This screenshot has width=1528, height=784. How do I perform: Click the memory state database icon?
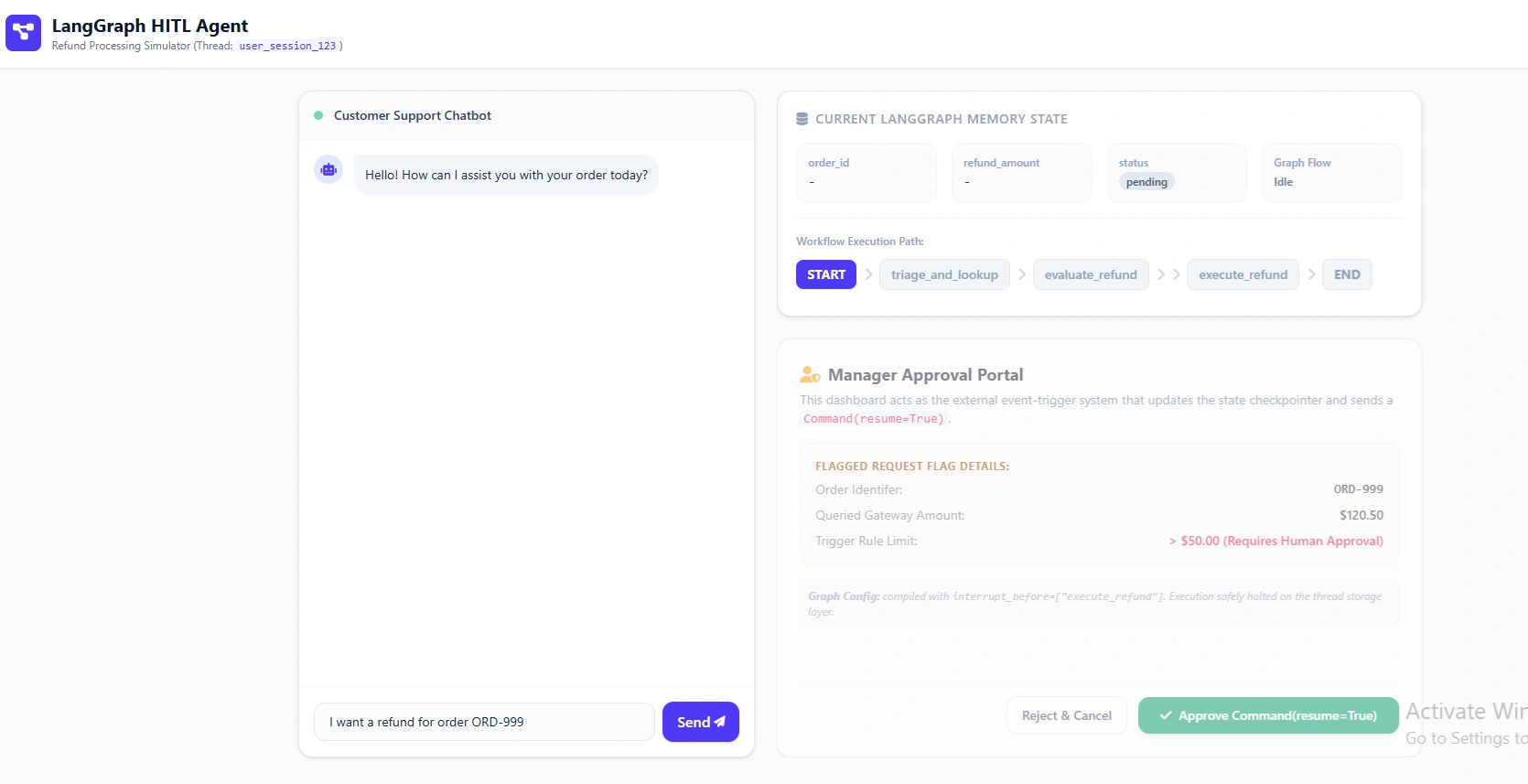(802, 119)
